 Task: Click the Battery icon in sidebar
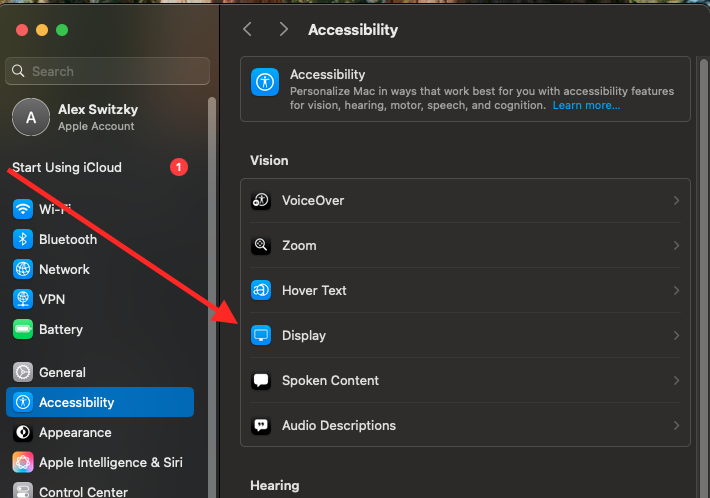[x=23, y=329]
